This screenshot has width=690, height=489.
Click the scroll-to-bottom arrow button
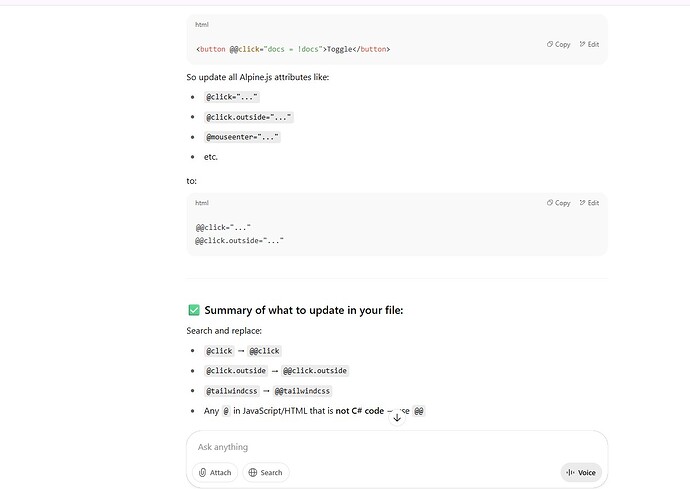(397, 418)
